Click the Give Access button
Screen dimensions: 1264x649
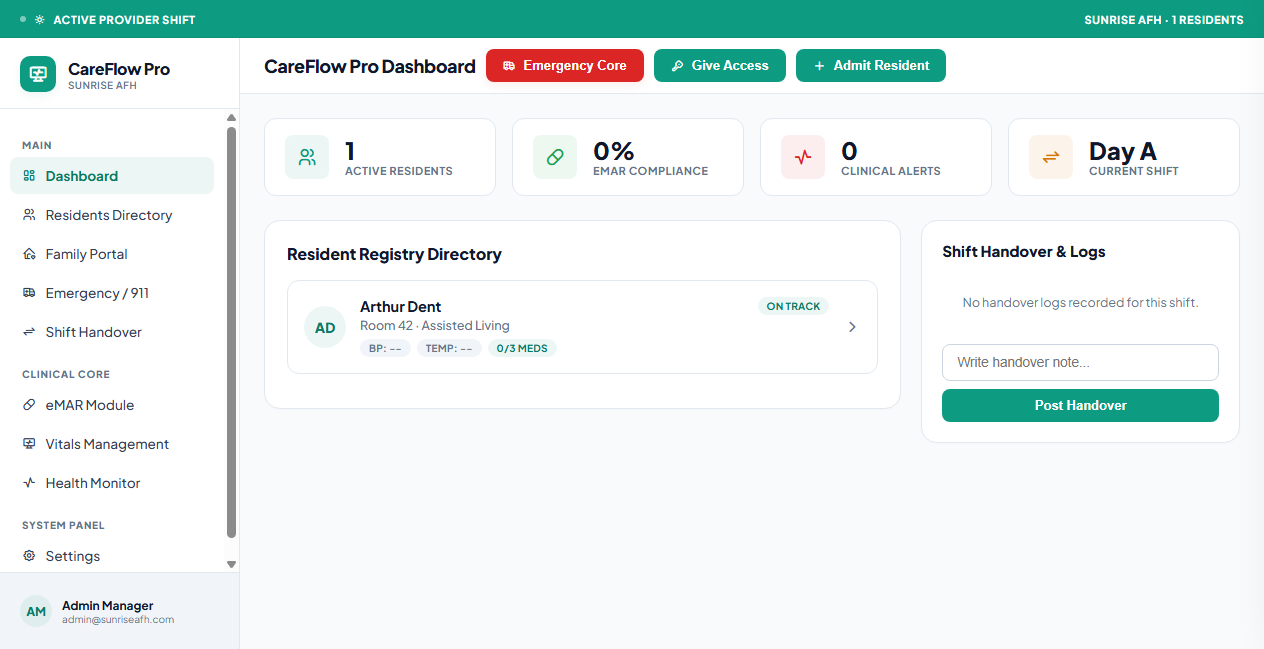(x=720, y=66)
